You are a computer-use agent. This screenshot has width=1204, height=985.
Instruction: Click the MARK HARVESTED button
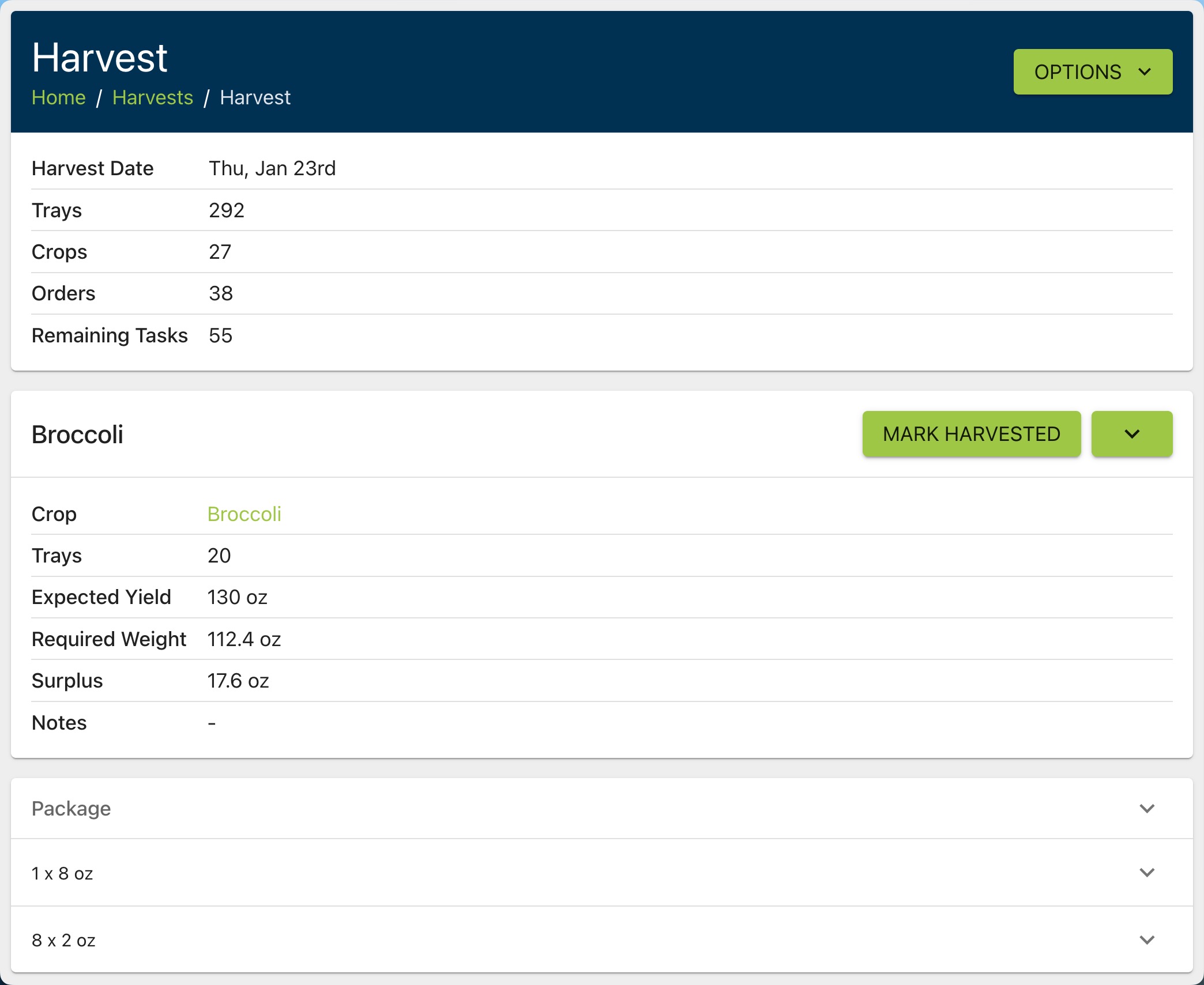[x=971, y=434]
